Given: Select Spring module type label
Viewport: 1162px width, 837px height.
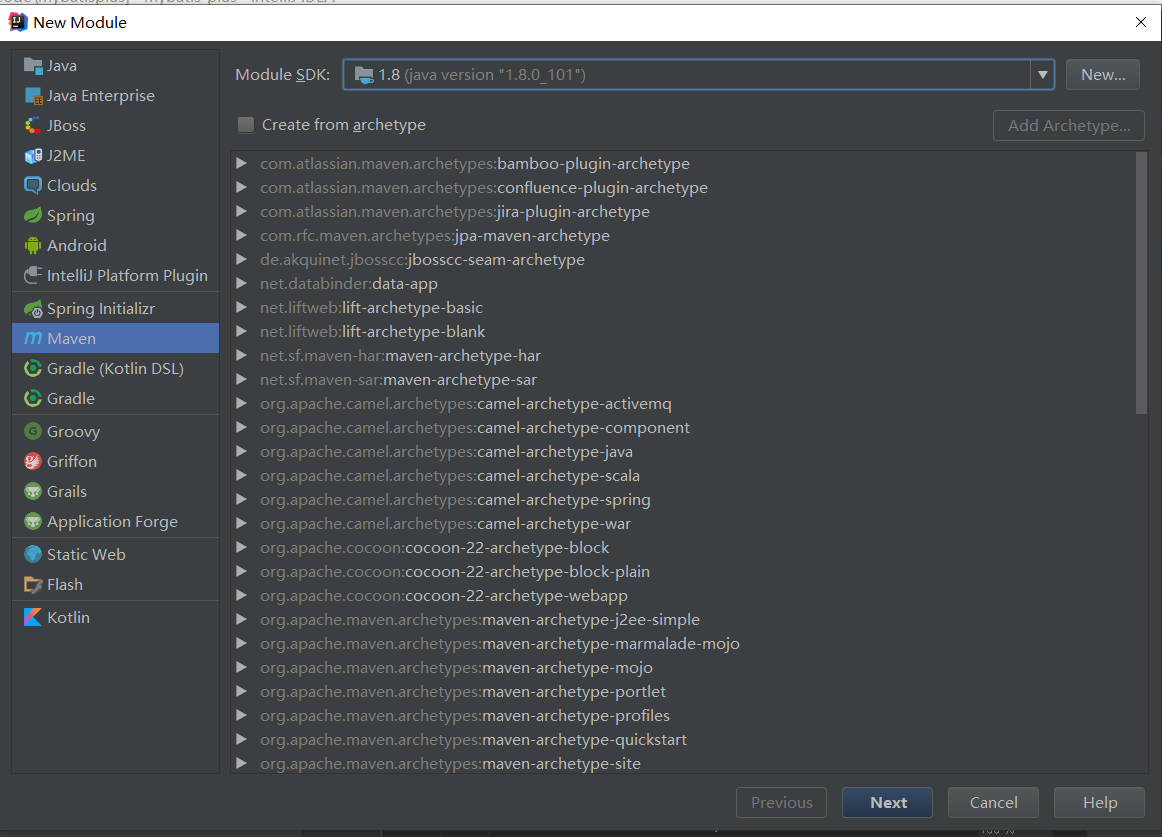Looking at the screenshot, I should click(70, 216).
